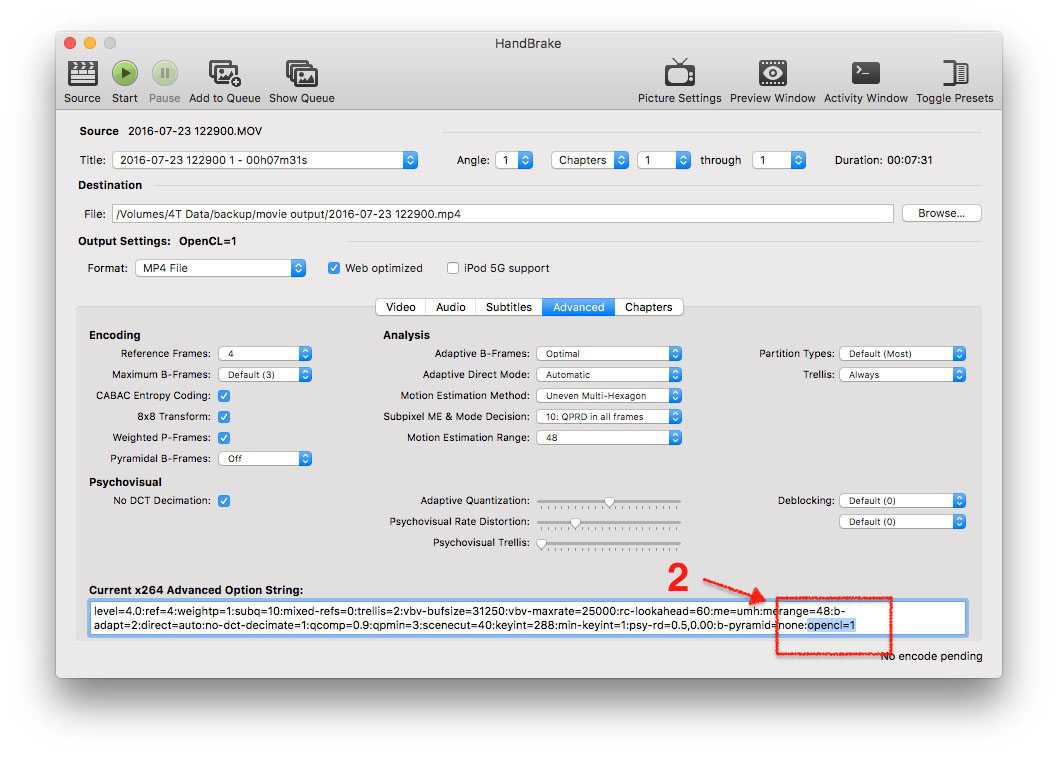The image size is (1056, 758).
Task: Start encoding with green play icon
Action: pyautogui.click(x=125, y=73)
